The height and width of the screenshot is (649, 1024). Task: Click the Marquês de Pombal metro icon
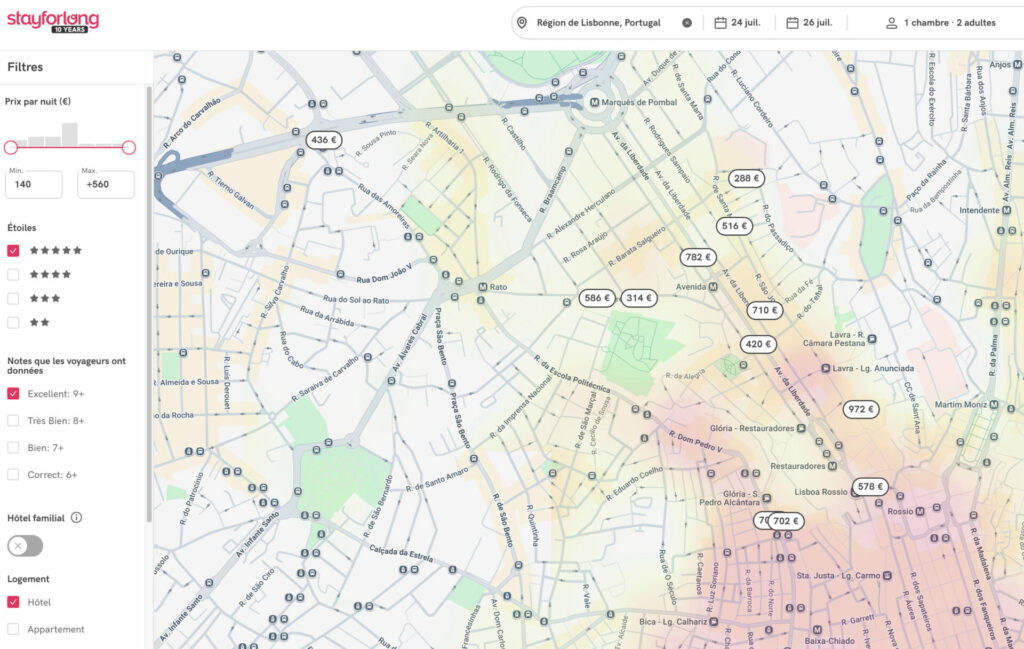(594, 103)
